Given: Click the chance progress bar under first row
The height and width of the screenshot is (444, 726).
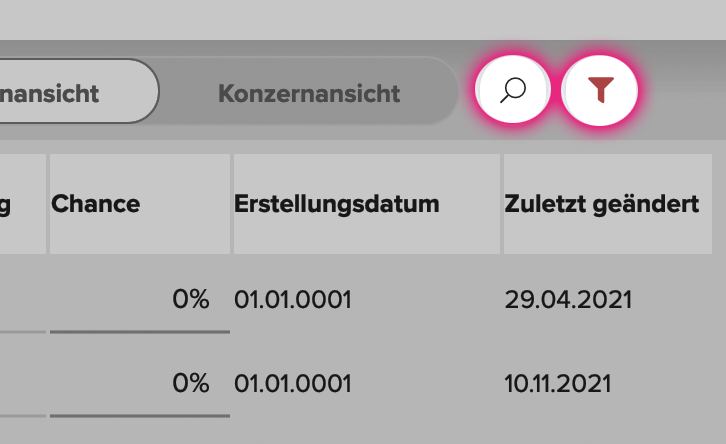Looking at the screenshot, I should pos(140,332).
